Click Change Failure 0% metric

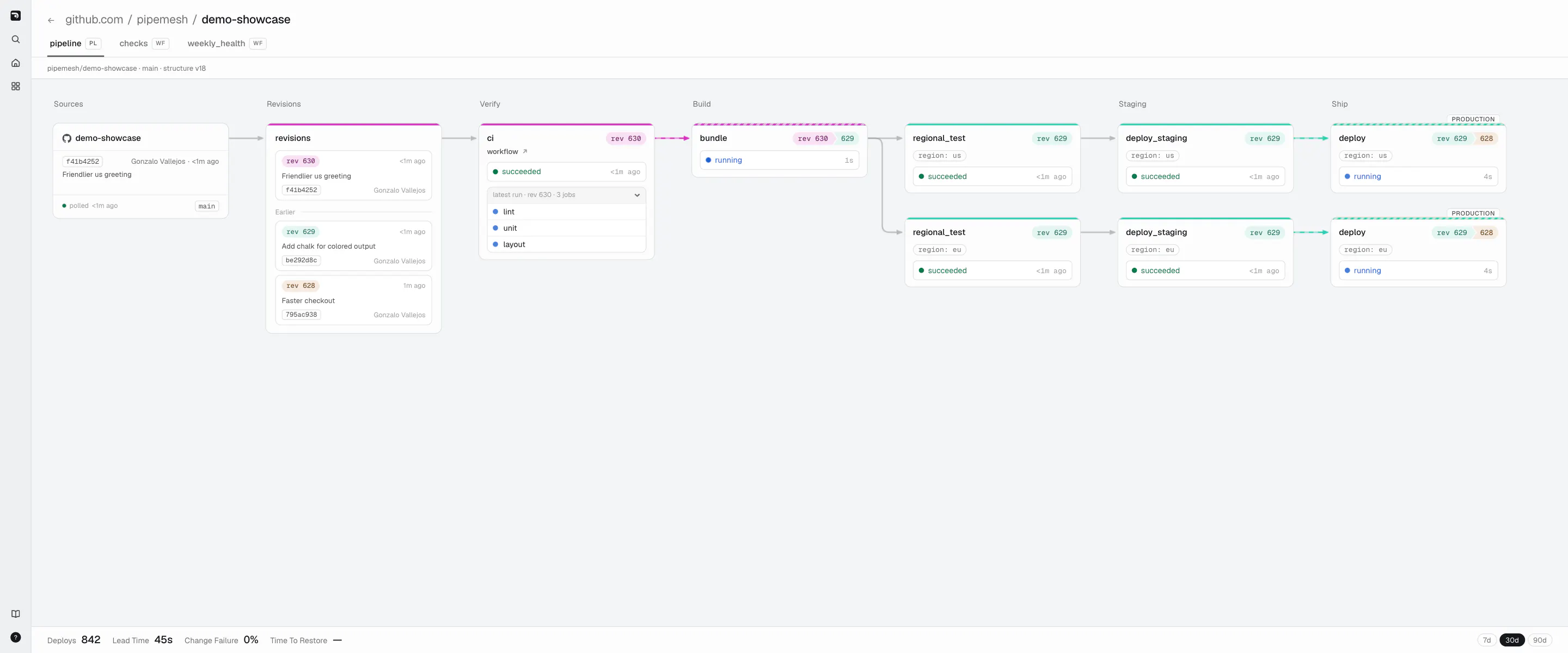click(222, 640)
